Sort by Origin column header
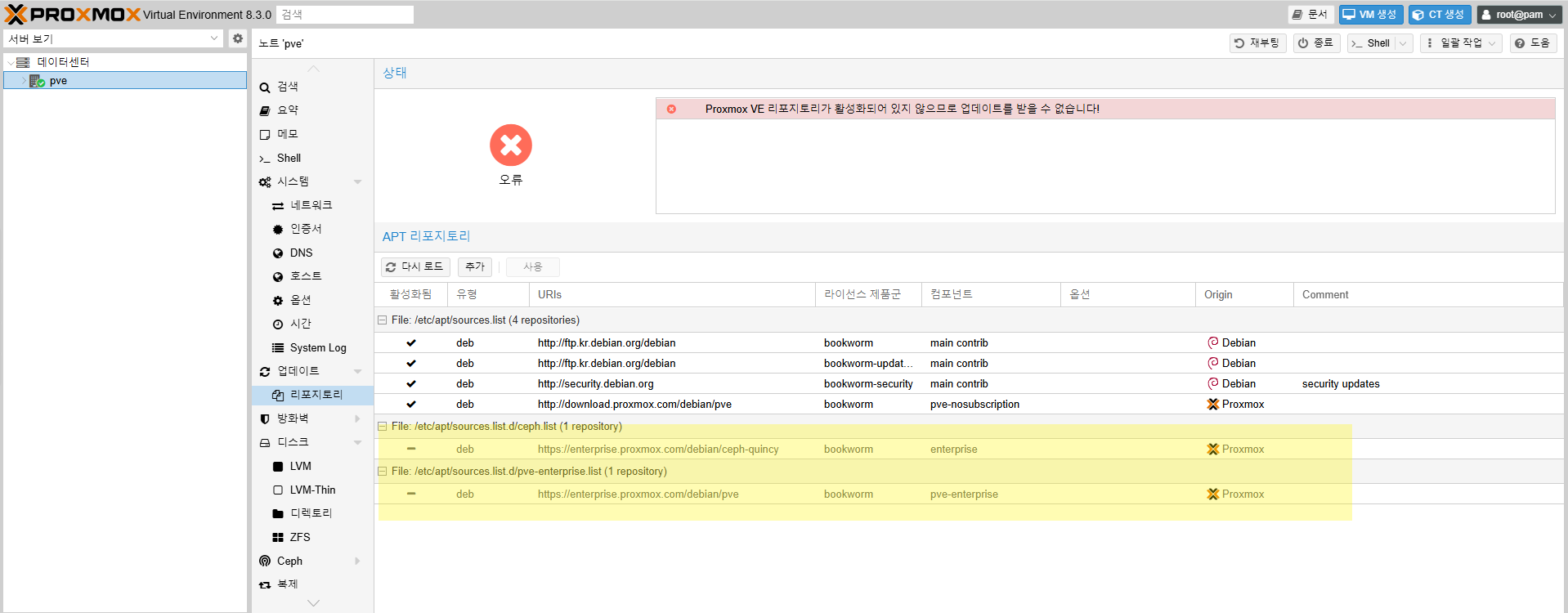The width and height of the screenshot is (1568, 613). [1244, 295]
